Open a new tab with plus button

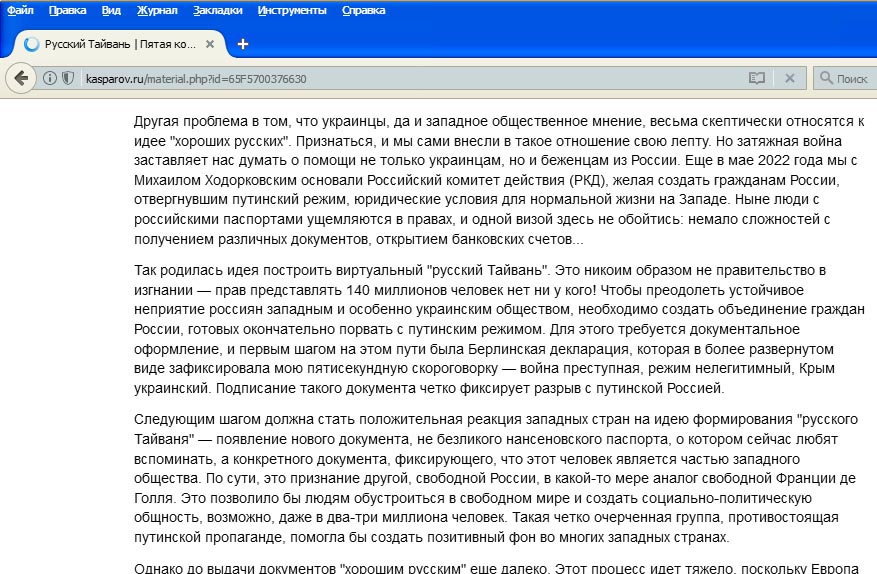[x=243, y=44]
